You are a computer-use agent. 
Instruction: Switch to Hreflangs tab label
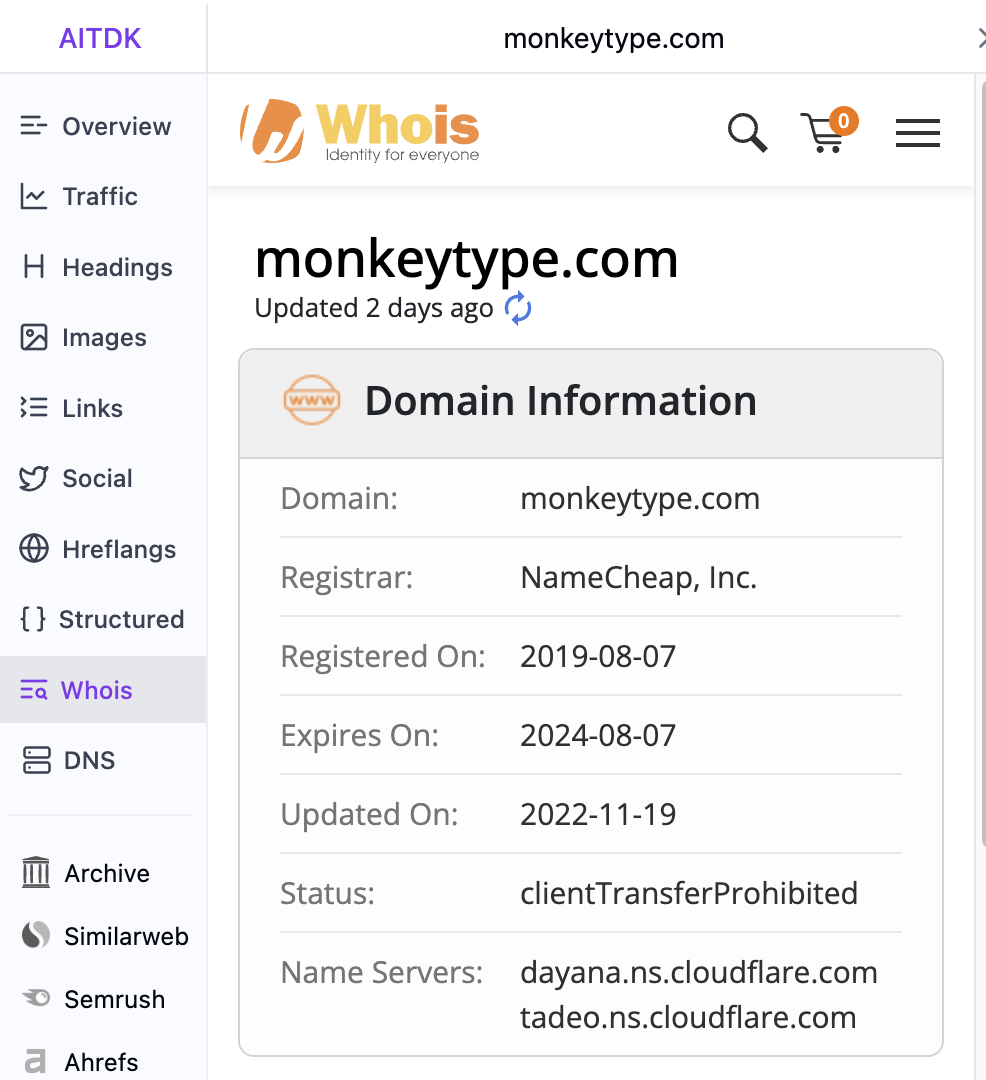coord(119,550)
